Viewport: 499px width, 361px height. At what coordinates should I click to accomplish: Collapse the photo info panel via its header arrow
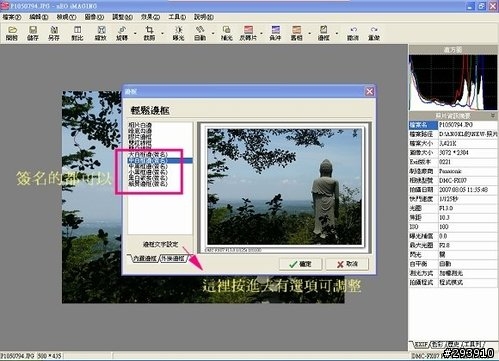click(493, 116)
